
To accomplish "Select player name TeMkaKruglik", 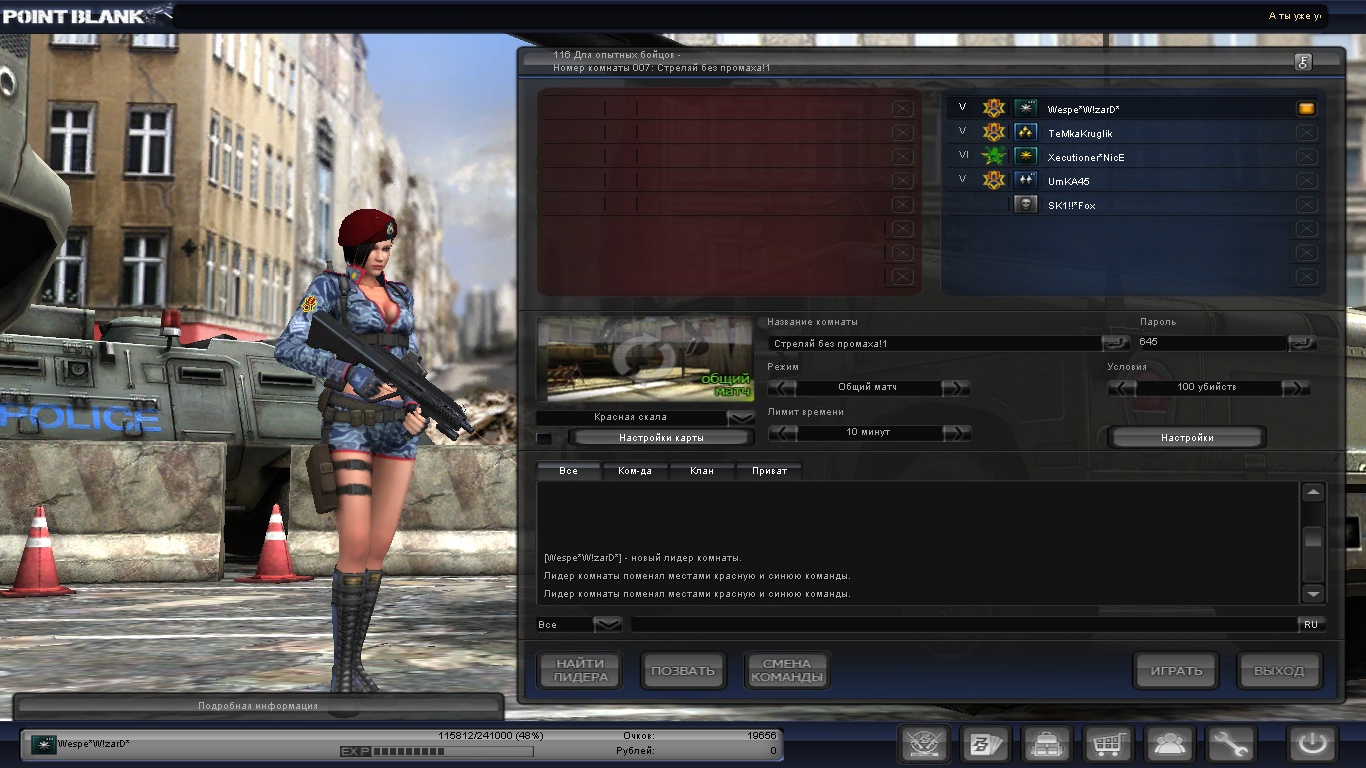I will tap(1080, 133).
